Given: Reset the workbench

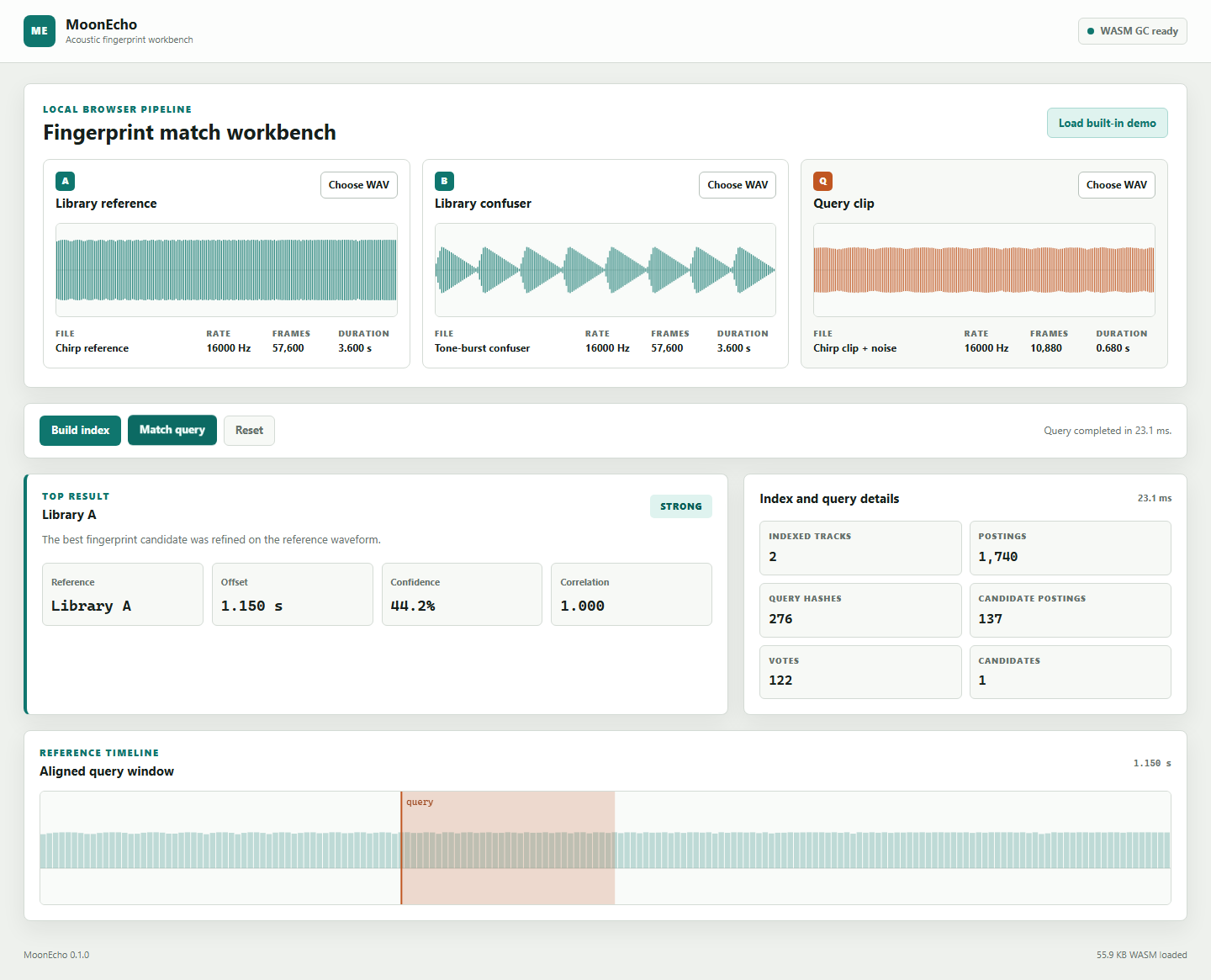Looking at the screenshot, I should 249,430.
